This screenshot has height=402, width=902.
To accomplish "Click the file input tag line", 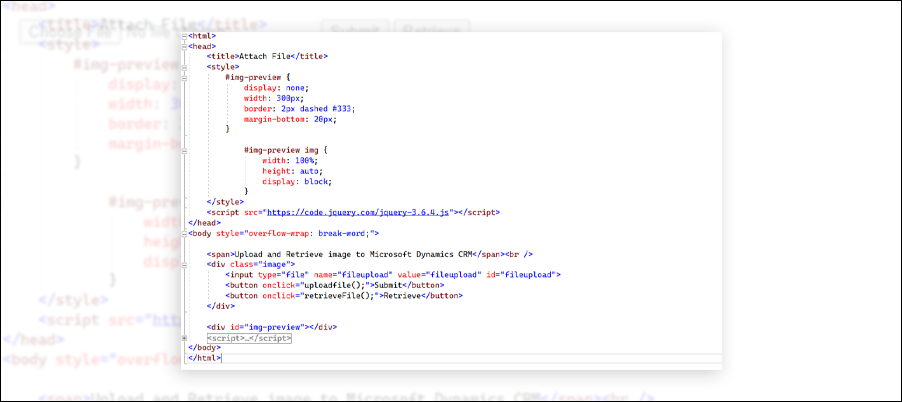I will pos(392,274).
